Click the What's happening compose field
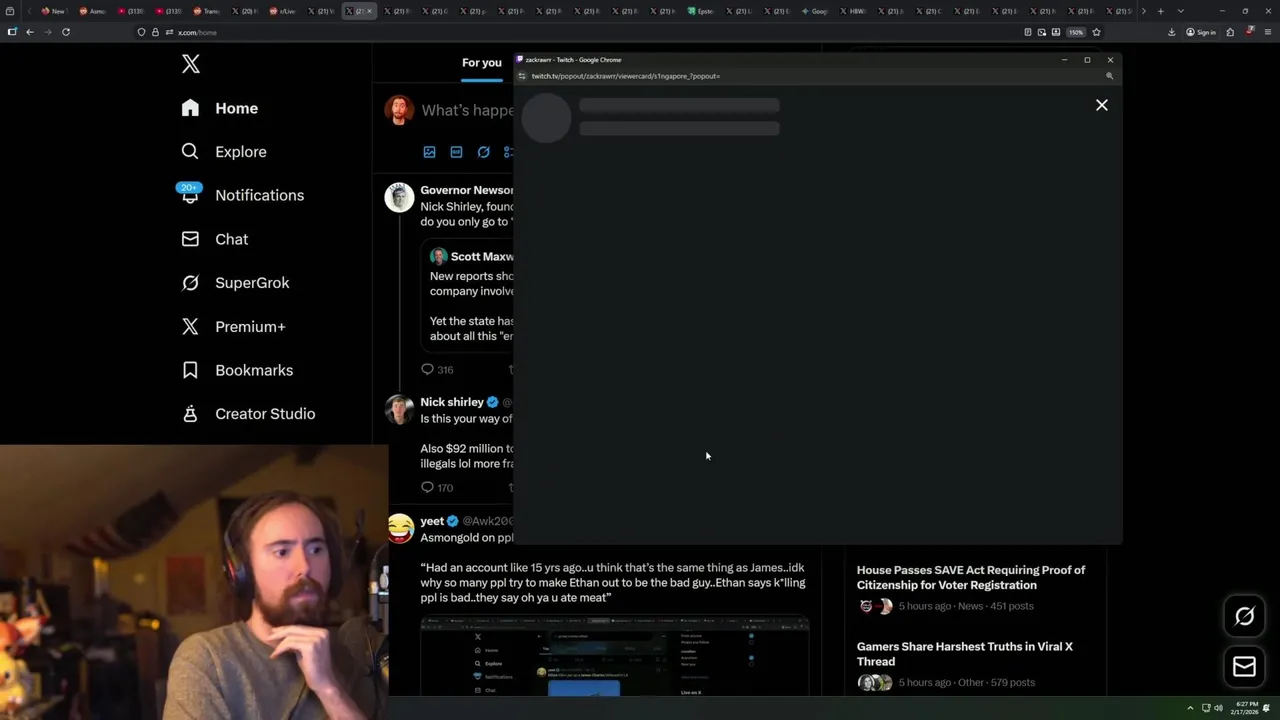Viewport: 1280px width, 720px height. pos(467,110)
